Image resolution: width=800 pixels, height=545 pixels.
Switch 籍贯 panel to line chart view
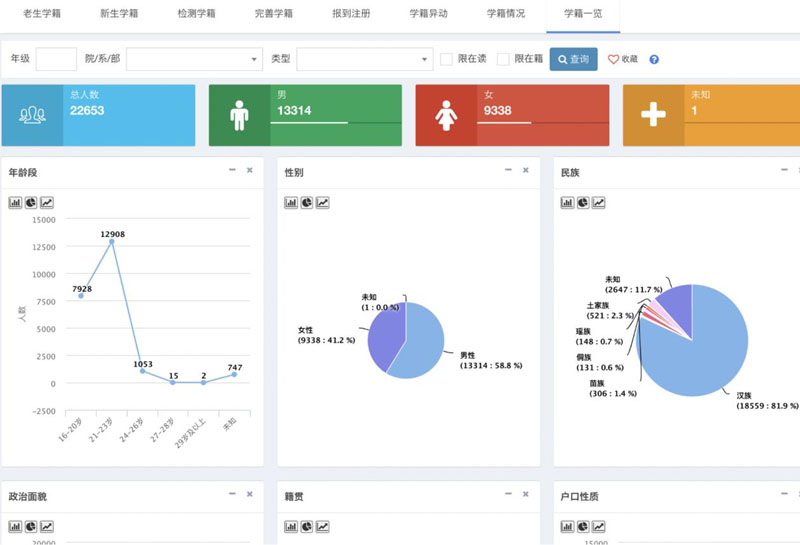(x=323, y=526)
